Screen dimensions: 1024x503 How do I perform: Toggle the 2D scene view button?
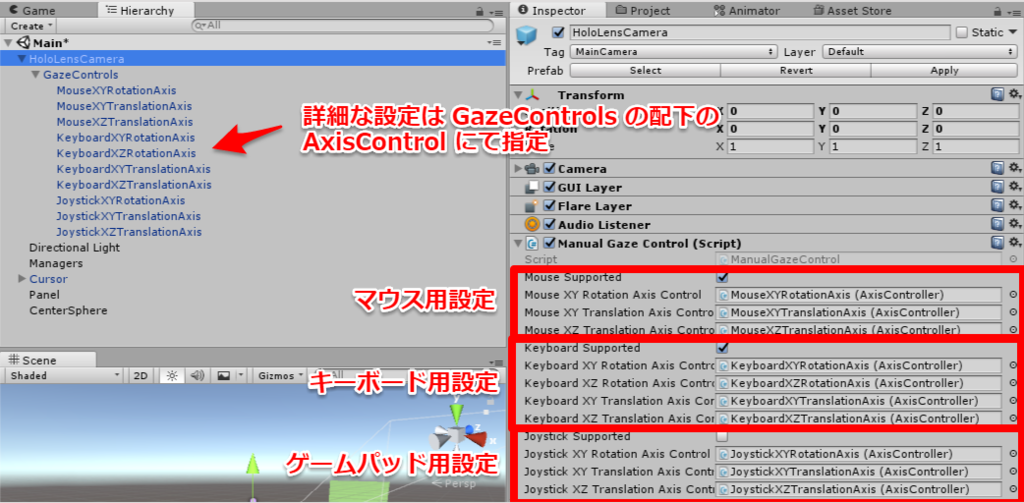(x=140, y=376)
